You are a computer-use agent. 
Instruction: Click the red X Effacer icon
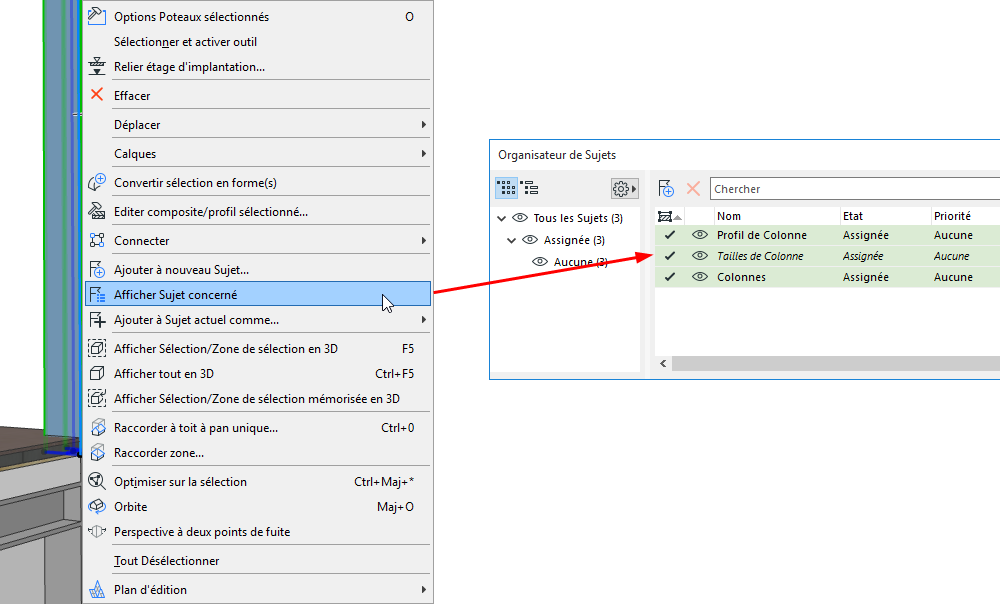coord(97,95)
